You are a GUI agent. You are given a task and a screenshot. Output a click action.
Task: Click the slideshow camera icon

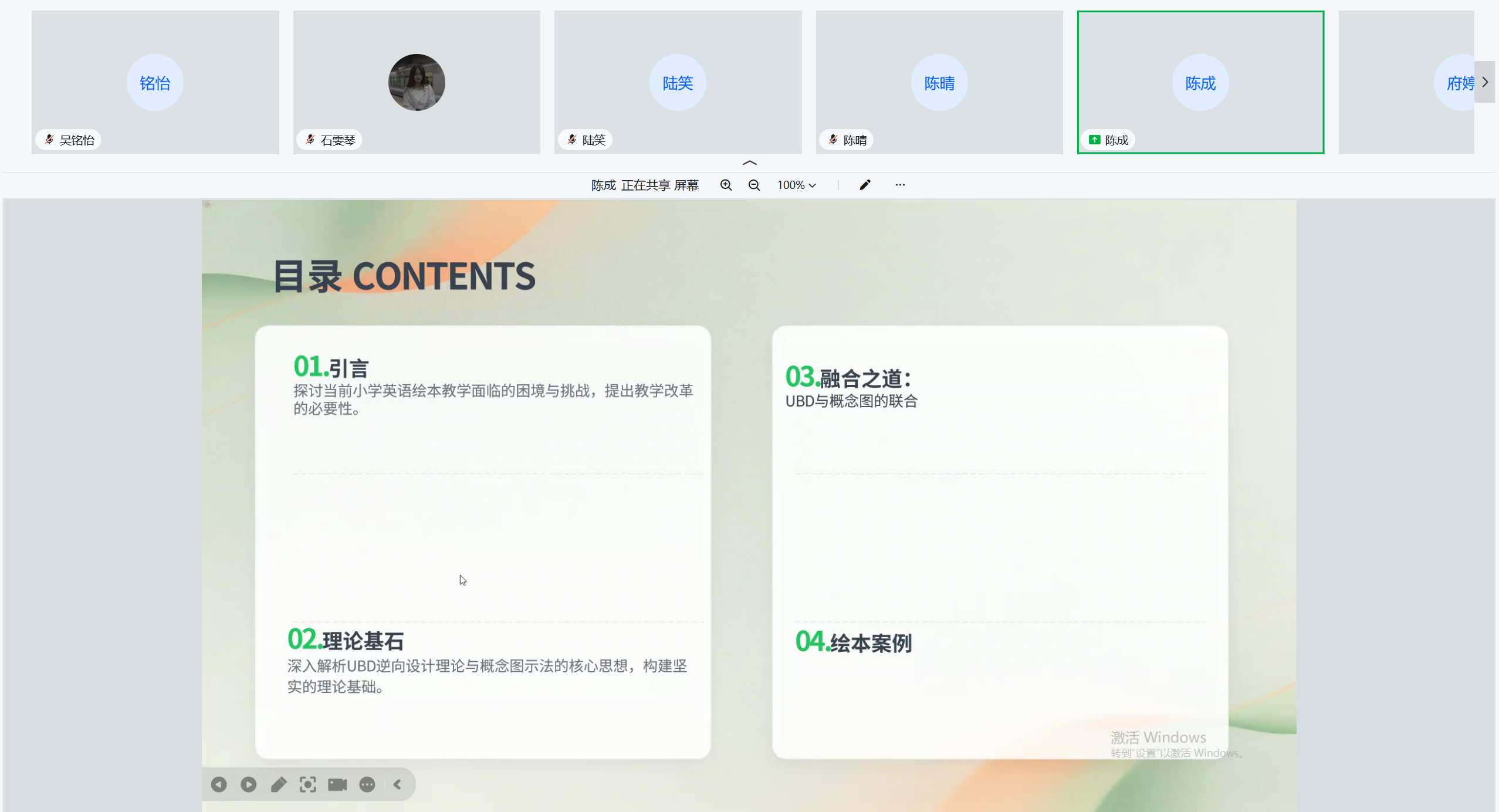[337, 784]
